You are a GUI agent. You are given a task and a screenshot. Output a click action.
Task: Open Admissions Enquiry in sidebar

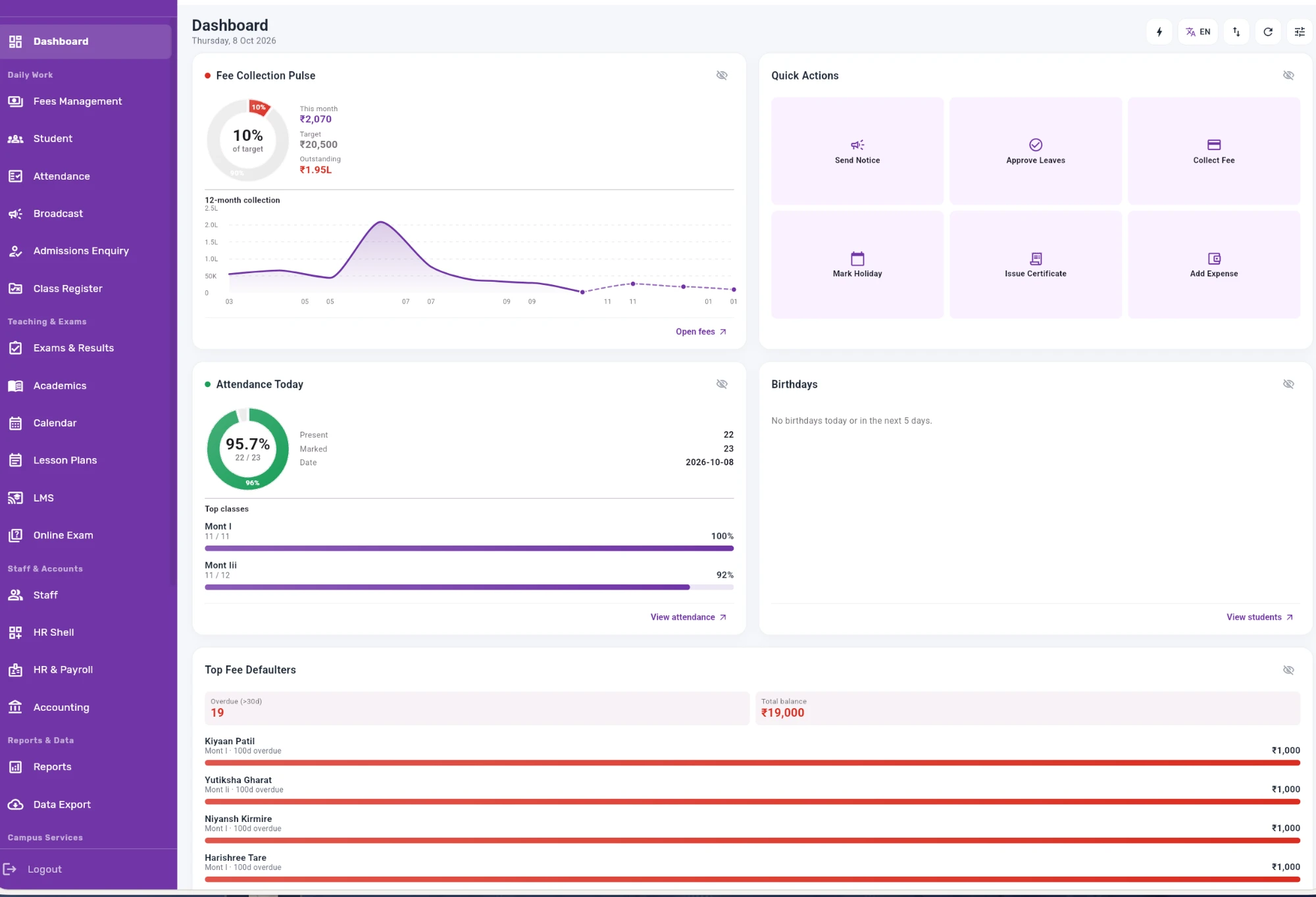coord(86,251)
